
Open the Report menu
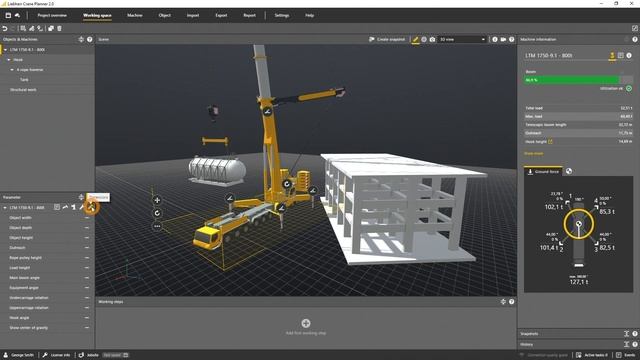[x=249, y=16]
